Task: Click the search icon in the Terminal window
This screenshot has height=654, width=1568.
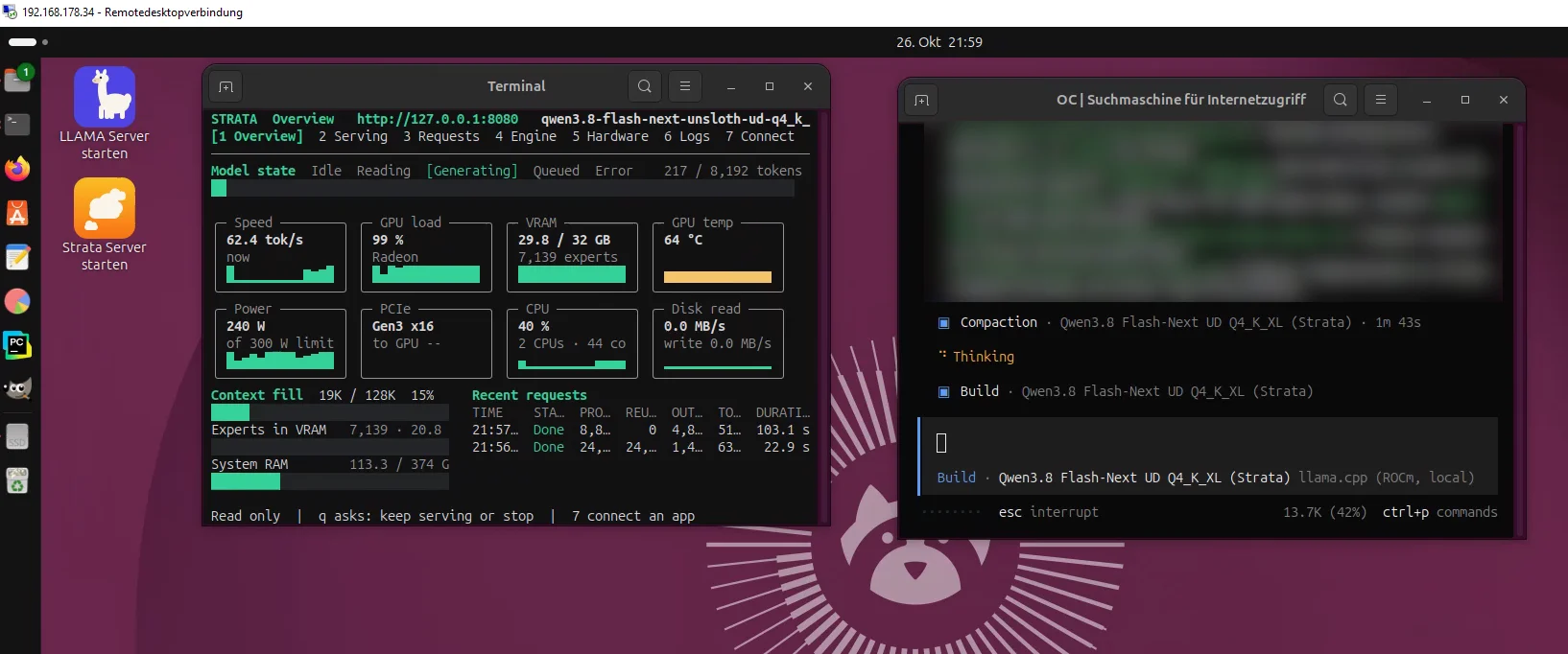Action: [x=645, y=86]
